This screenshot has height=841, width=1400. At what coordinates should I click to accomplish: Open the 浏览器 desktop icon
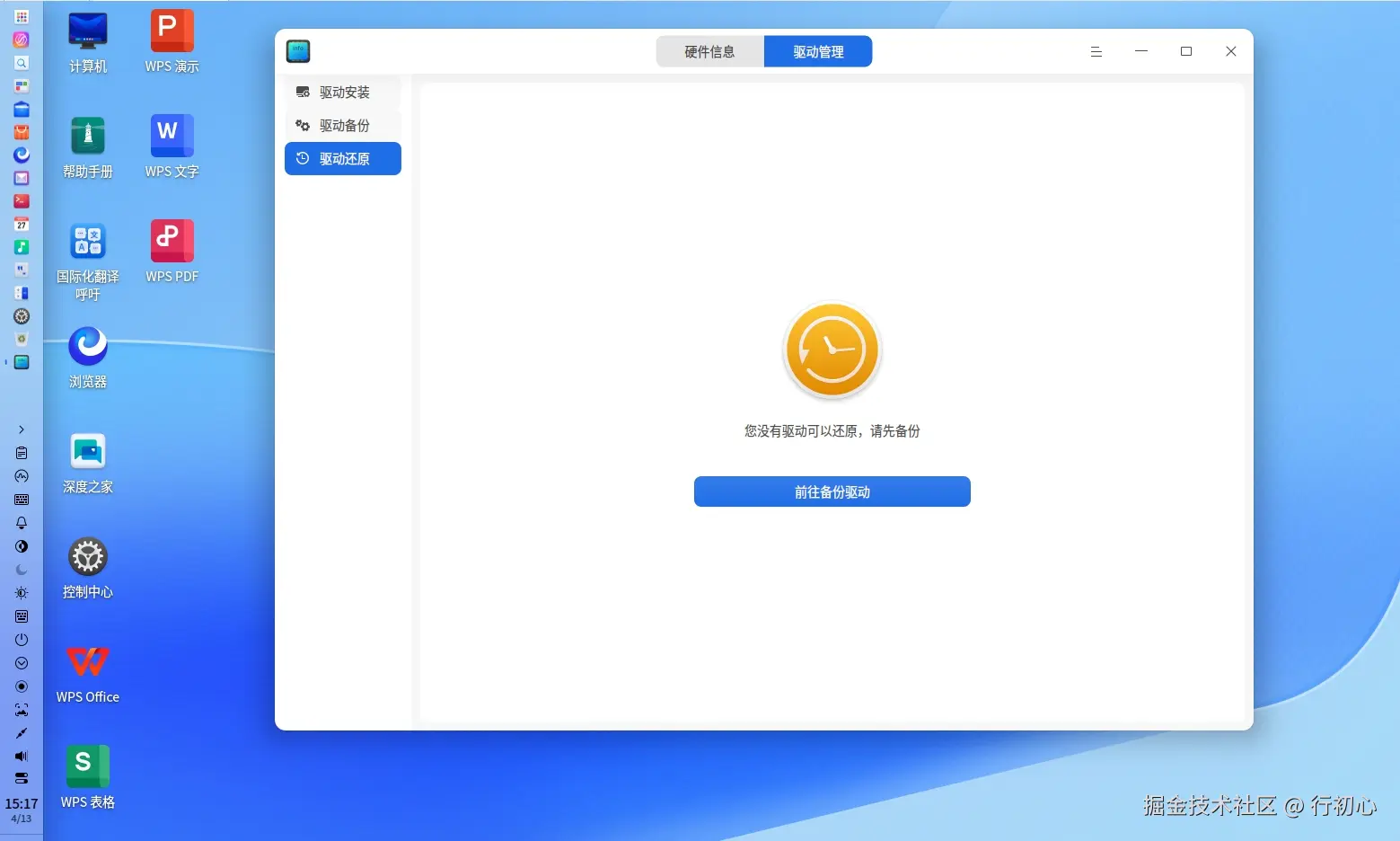(88, 358)
